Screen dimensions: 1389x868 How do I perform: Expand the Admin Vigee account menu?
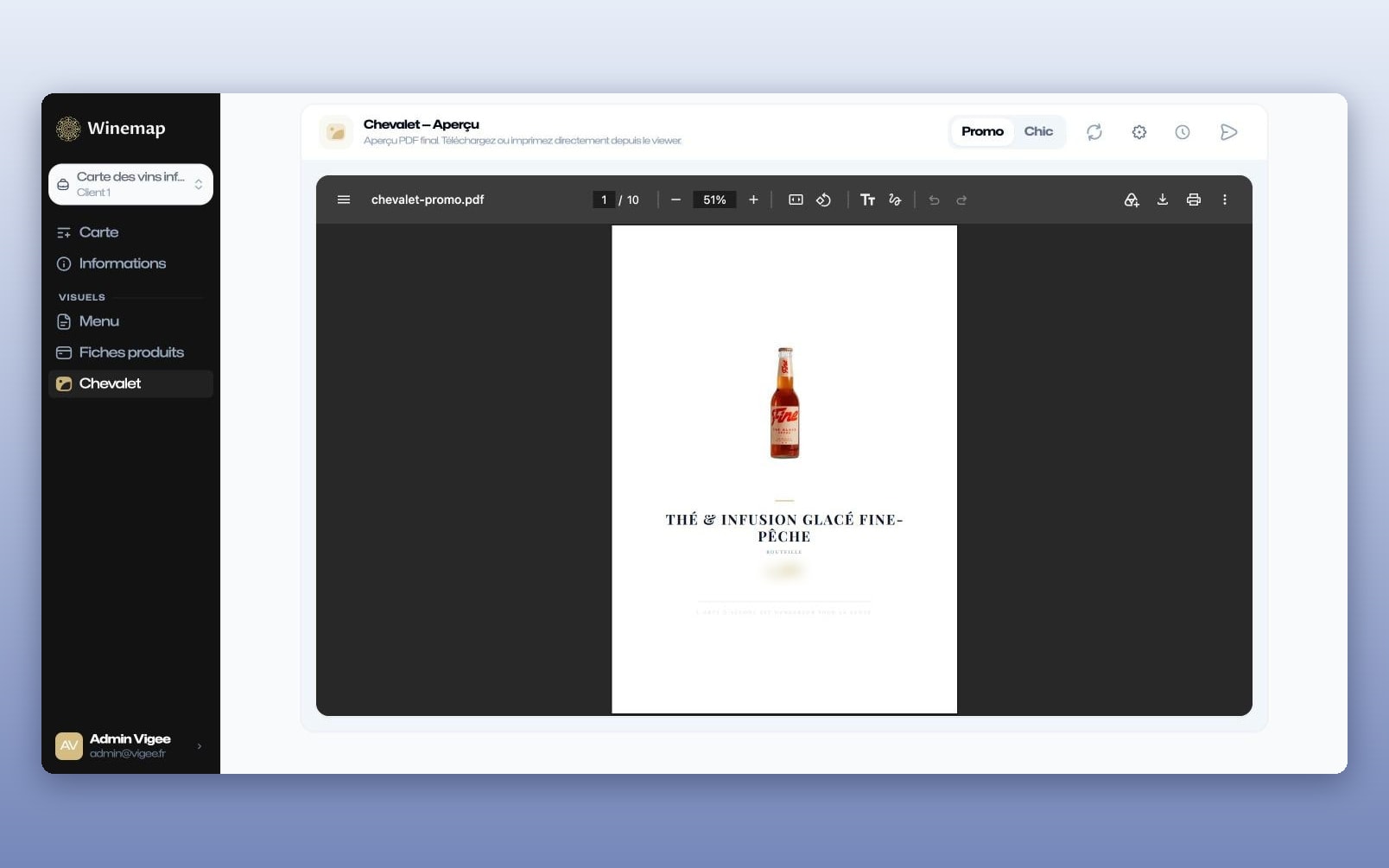point(130,745)
